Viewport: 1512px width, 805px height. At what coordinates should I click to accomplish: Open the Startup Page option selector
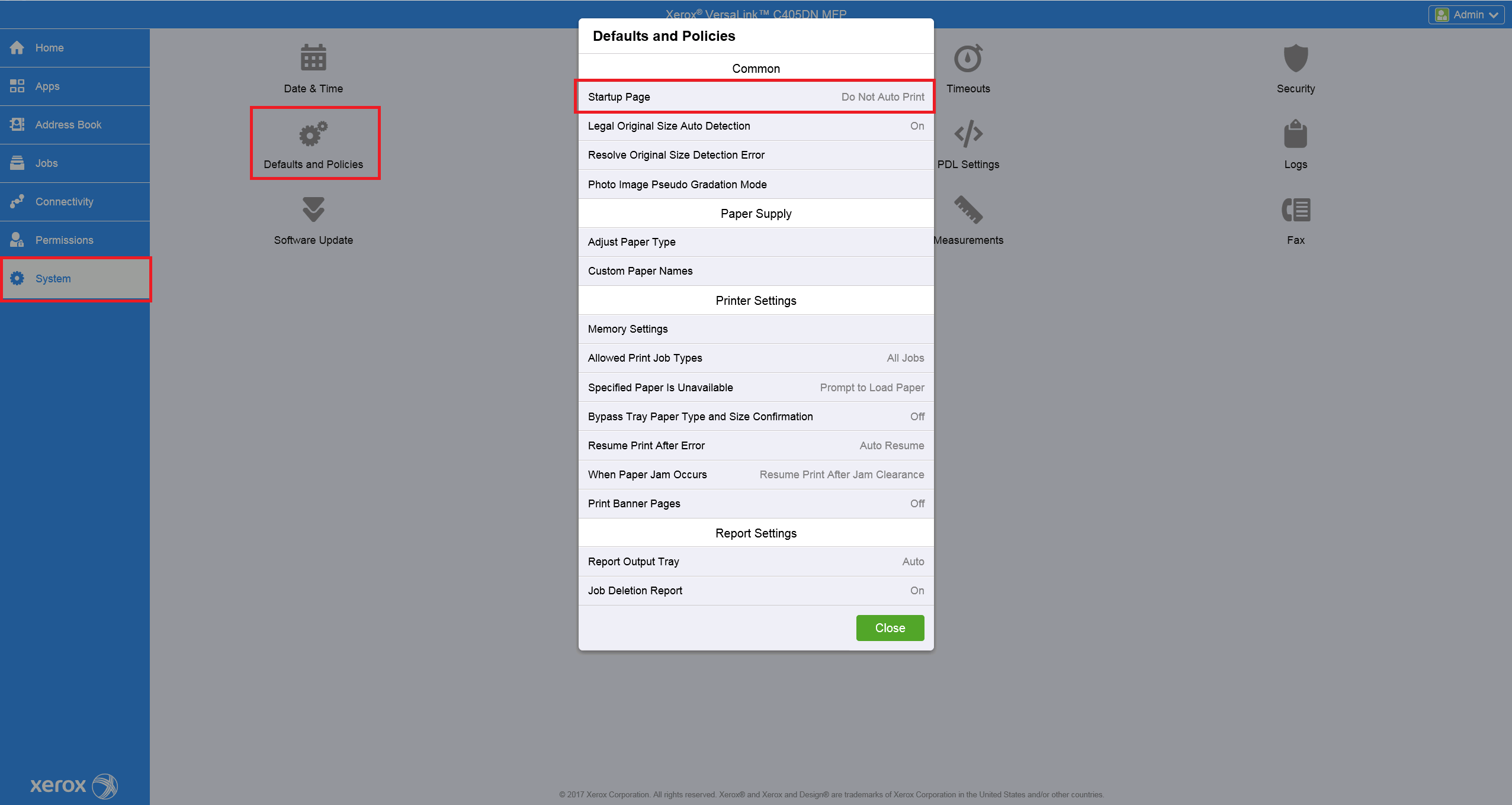[x=756, y=97]
